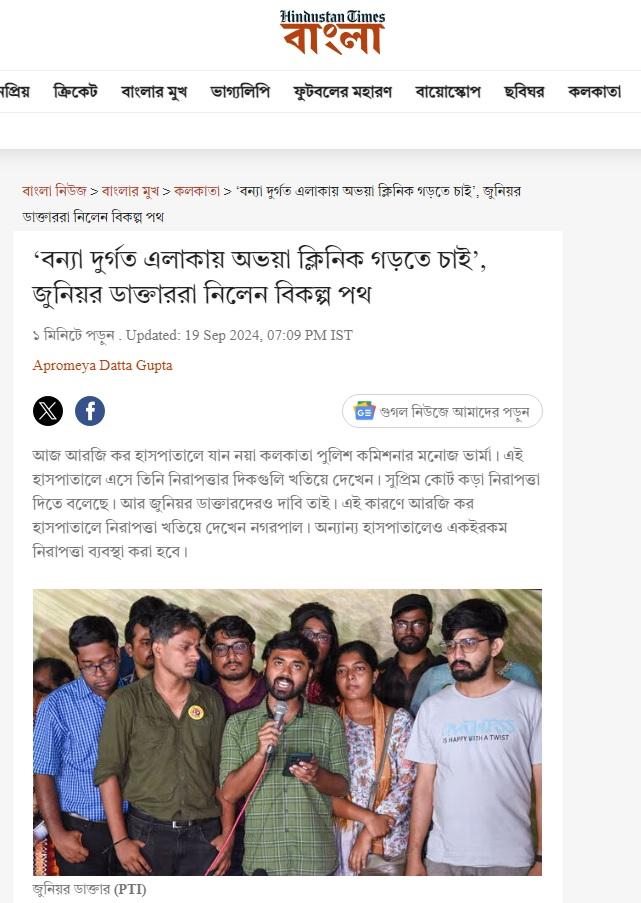Share article via Facebook icon
This screenshot has height=903, width=641.
coord(90,411)
